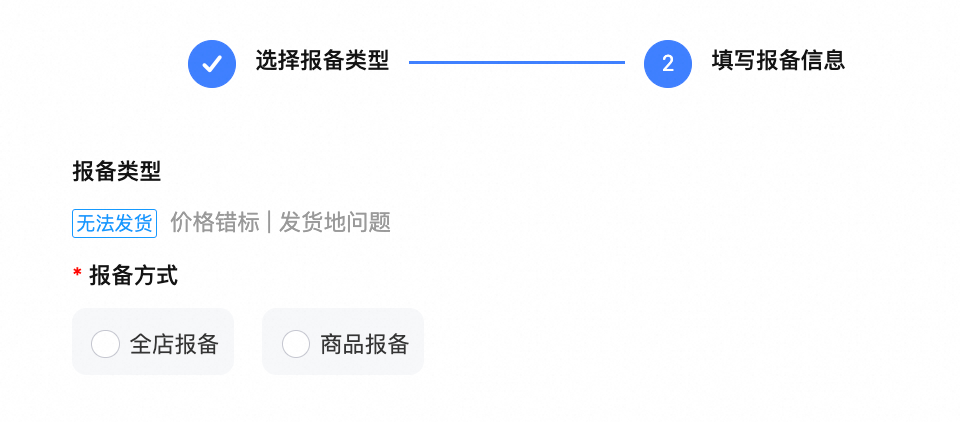Click the 报备类型 section heading
The width and height of the screenshot is (960, 422).
tap(117, 171)
